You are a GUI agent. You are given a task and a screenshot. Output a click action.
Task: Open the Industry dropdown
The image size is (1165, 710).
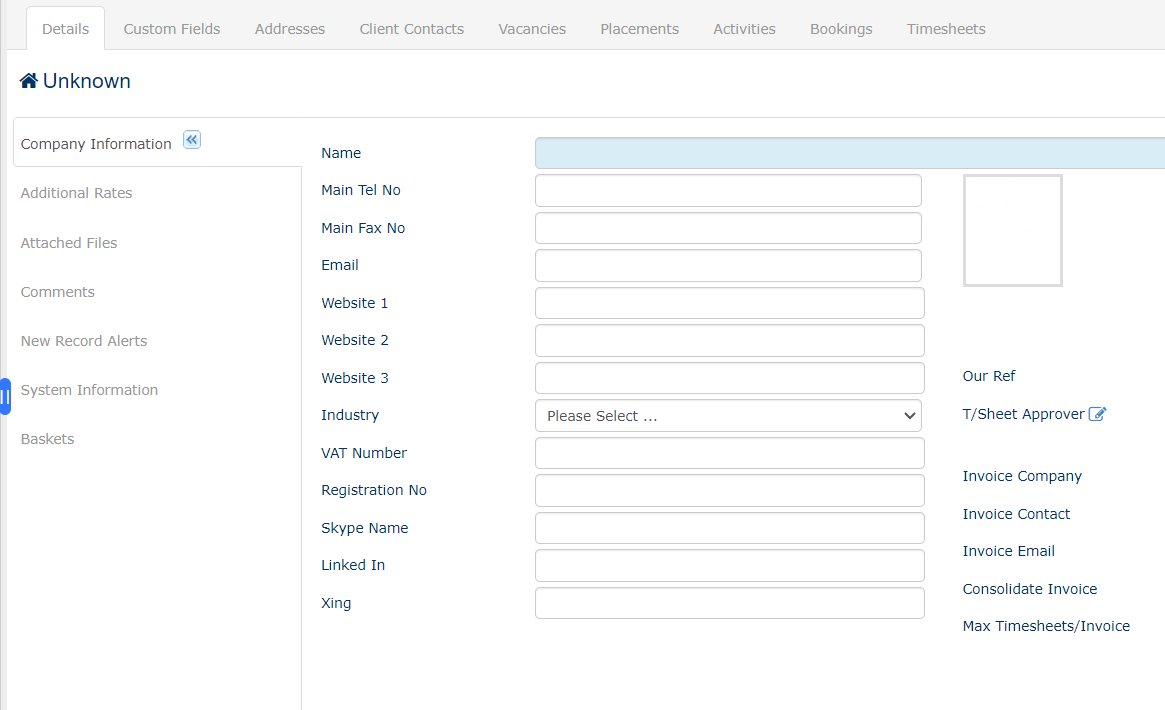pyautogui.click(x=728, y=416)
